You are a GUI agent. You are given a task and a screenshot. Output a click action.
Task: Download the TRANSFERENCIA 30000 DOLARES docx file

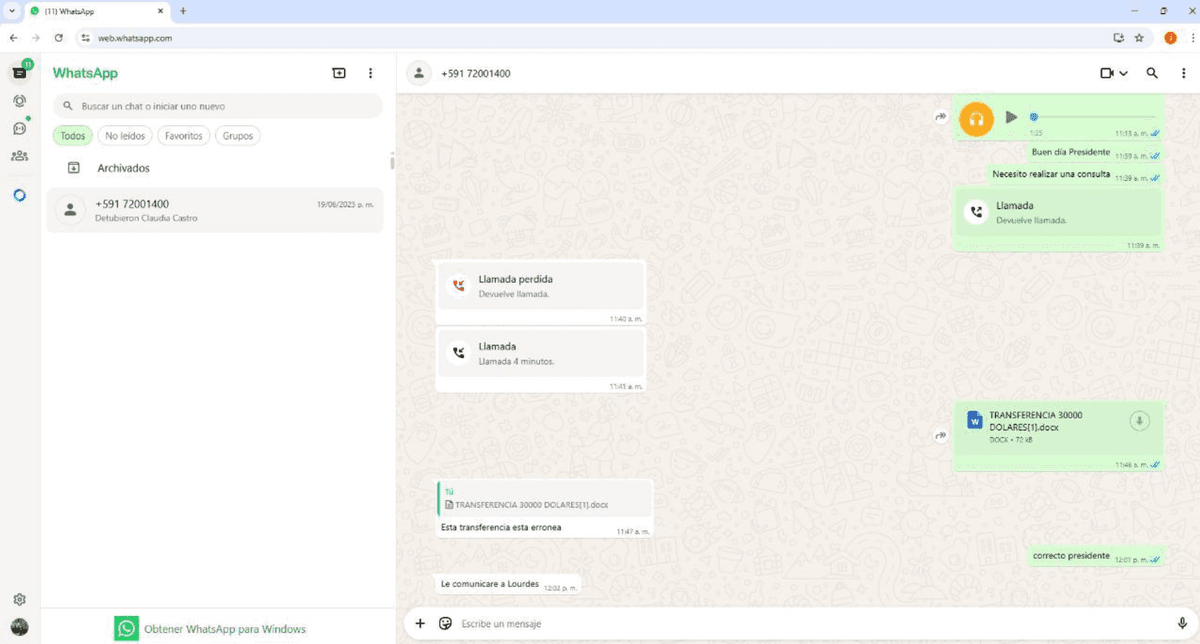[1139, 421]
